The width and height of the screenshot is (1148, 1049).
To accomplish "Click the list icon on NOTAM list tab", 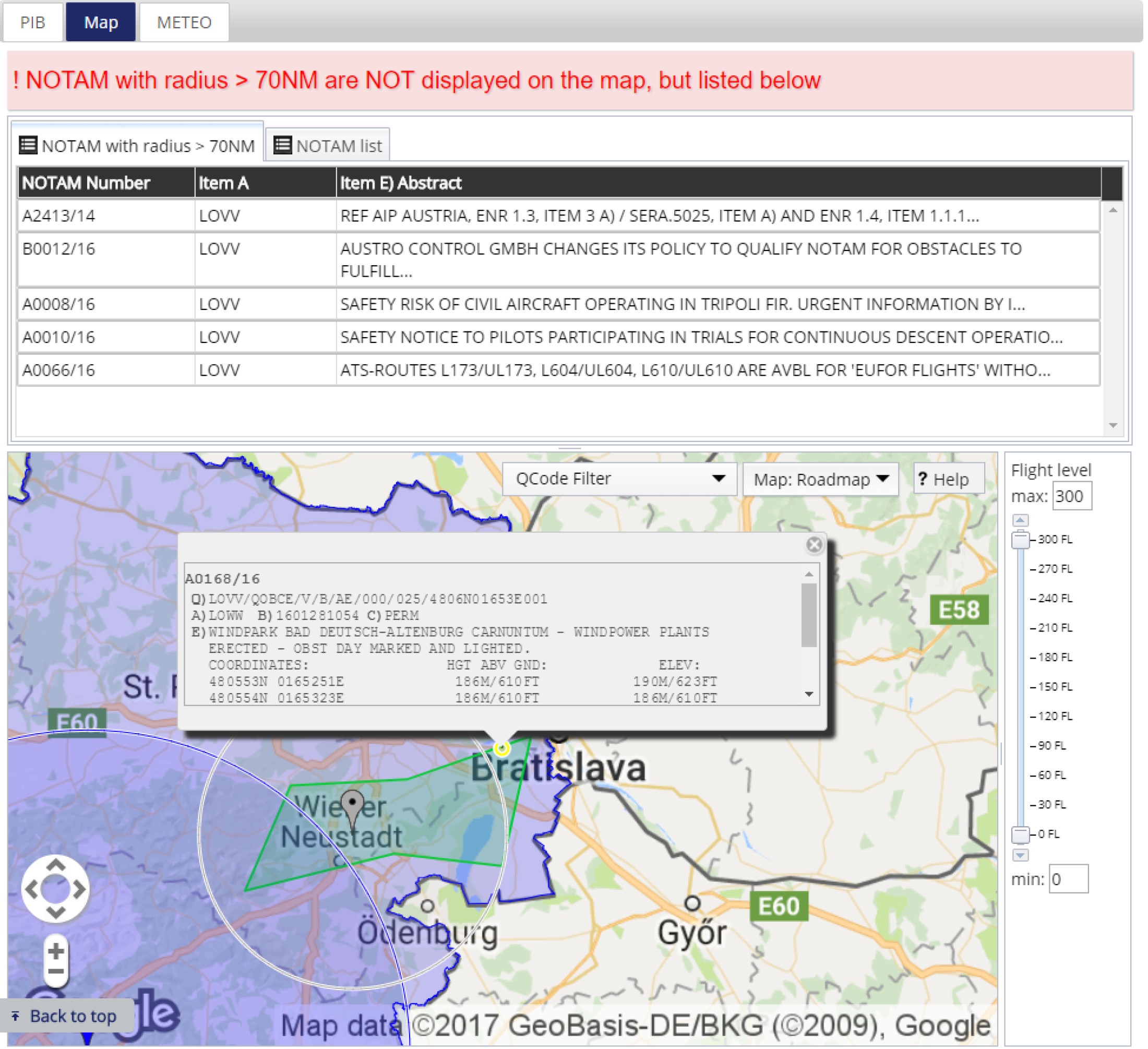I will [x=282, y=145].
